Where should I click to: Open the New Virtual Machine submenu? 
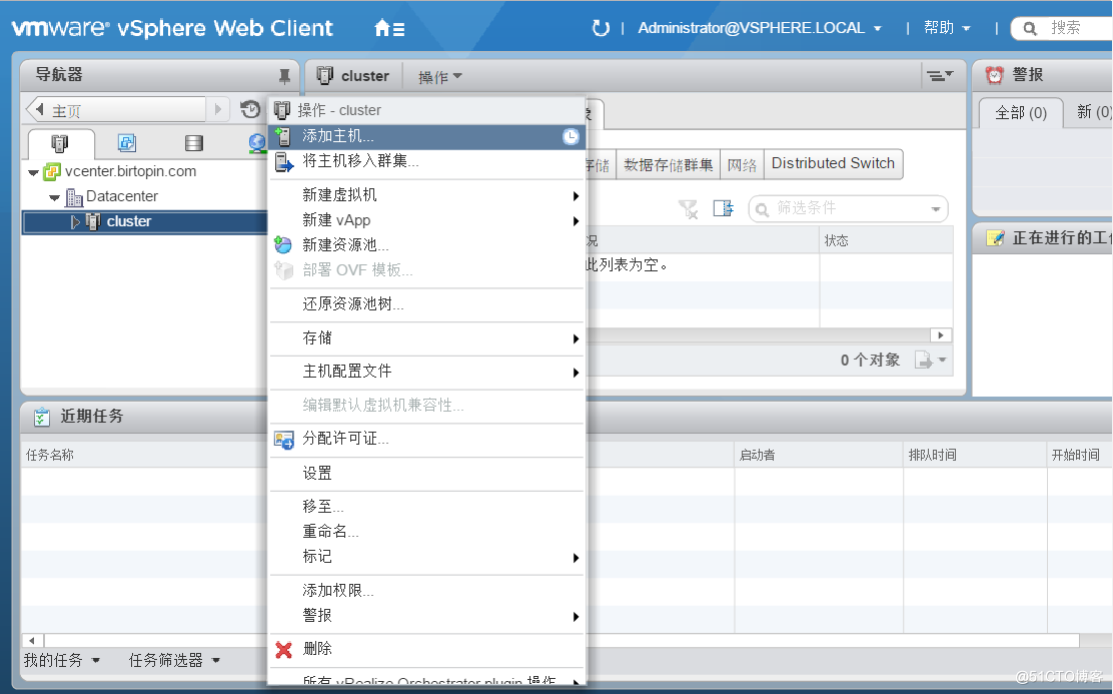(427, 195)
